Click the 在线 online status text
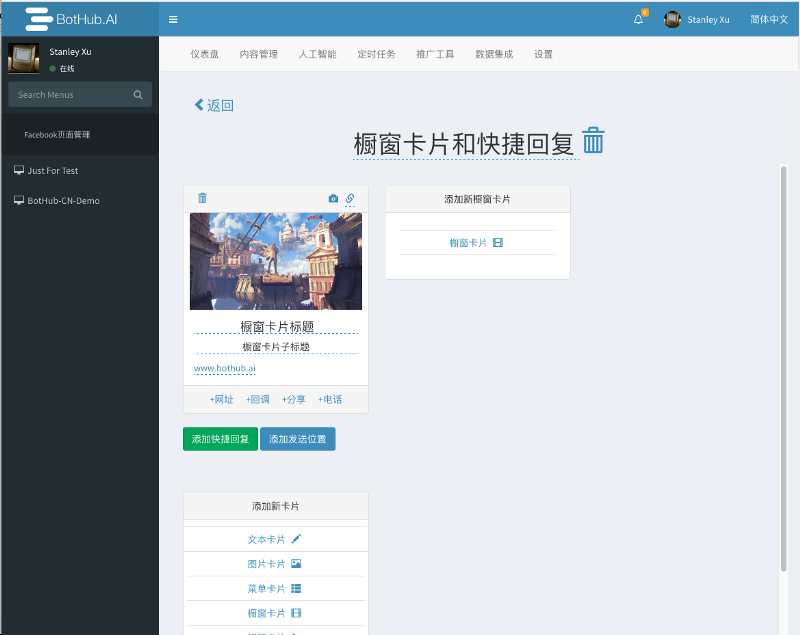The width and height of the screenshot is (800, 635). point(67,68)
